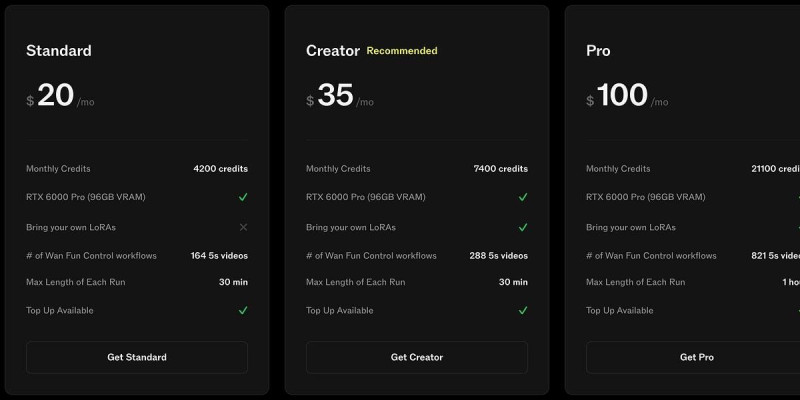
Task: Select the Creator plan title
Action: click(332, 51)
